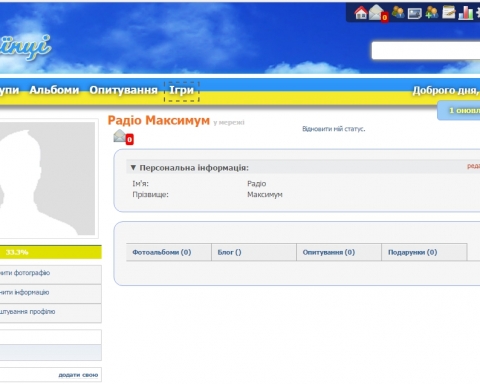Open the polls bar chart icon

click(x=466, y=13)
